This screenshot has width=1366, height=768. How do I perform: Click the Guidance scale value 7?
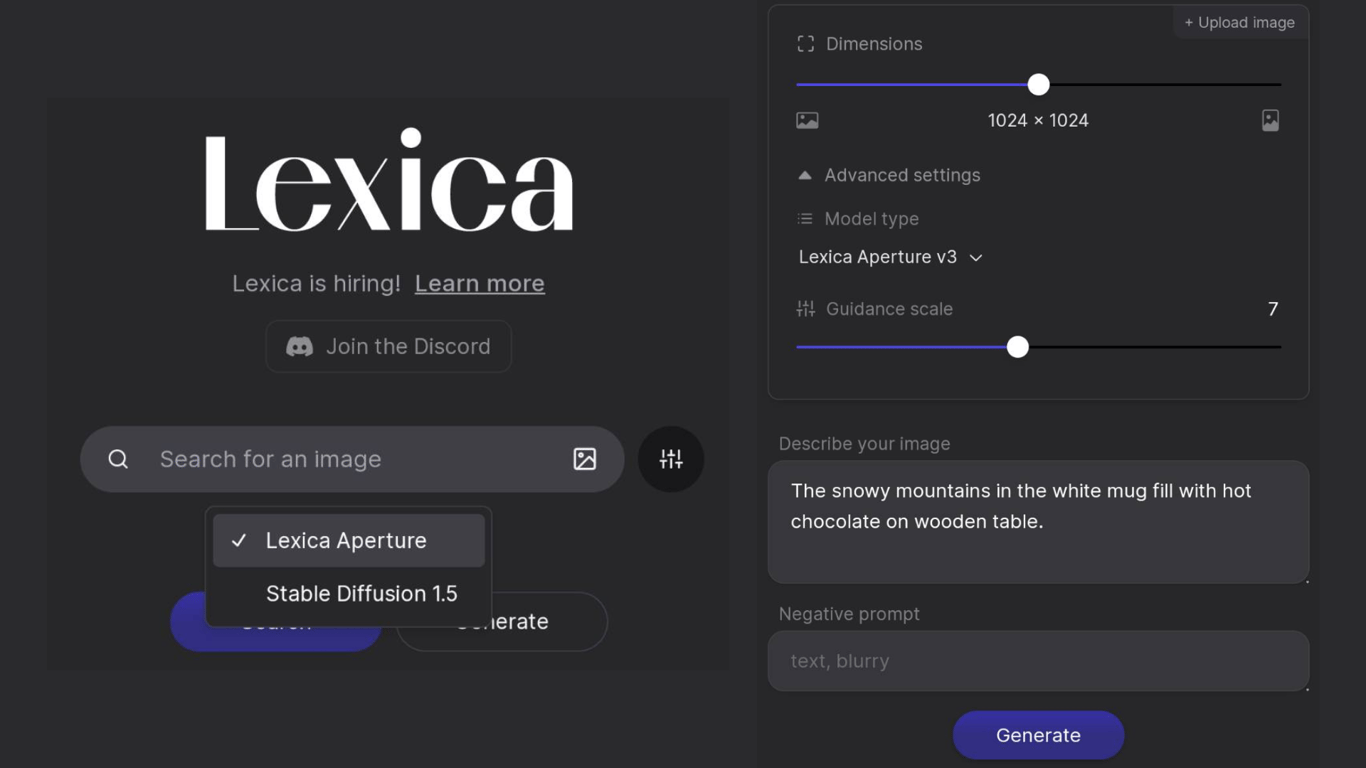click(1273, 309)
